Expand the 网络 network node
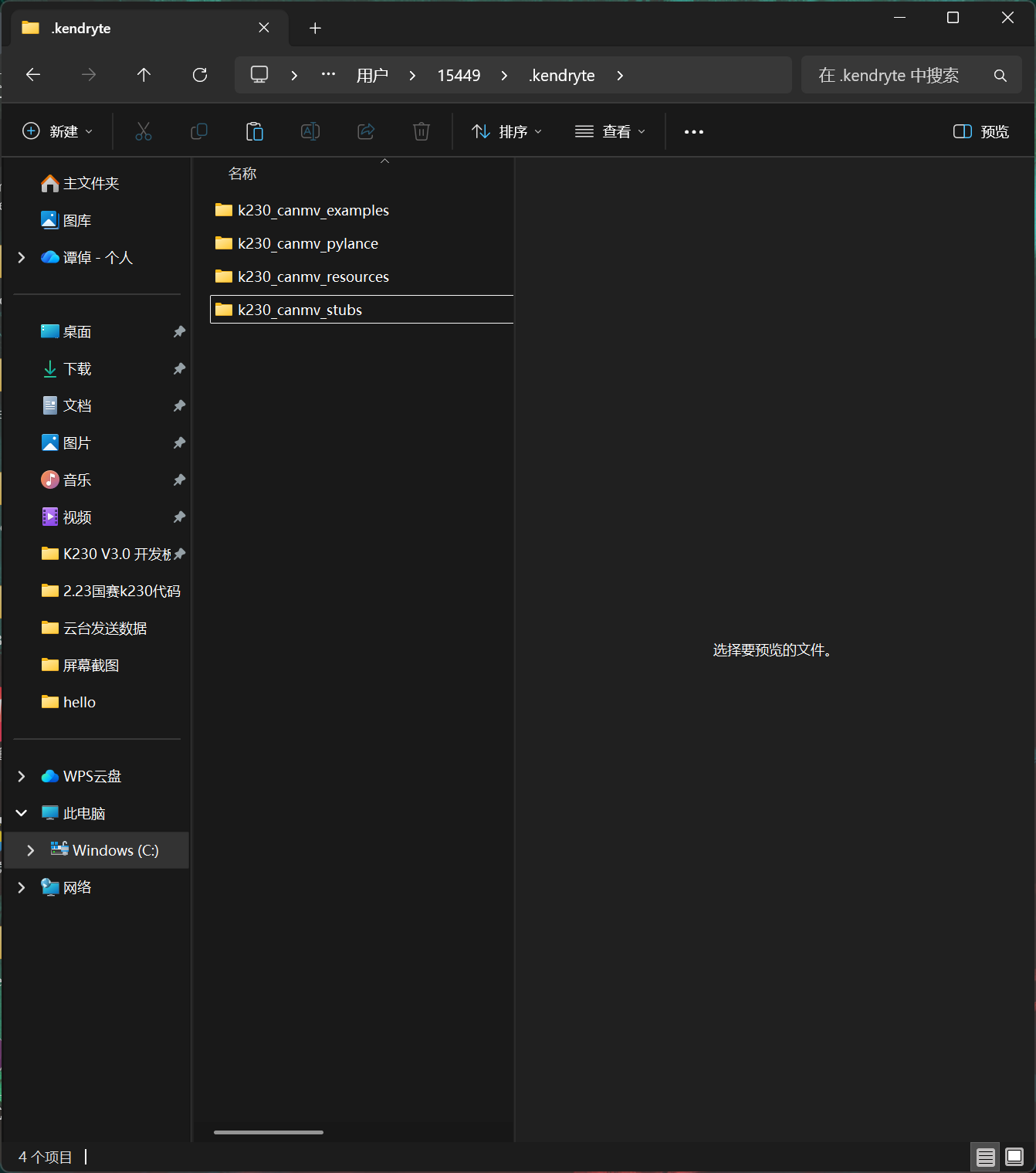 click(22, 887)
